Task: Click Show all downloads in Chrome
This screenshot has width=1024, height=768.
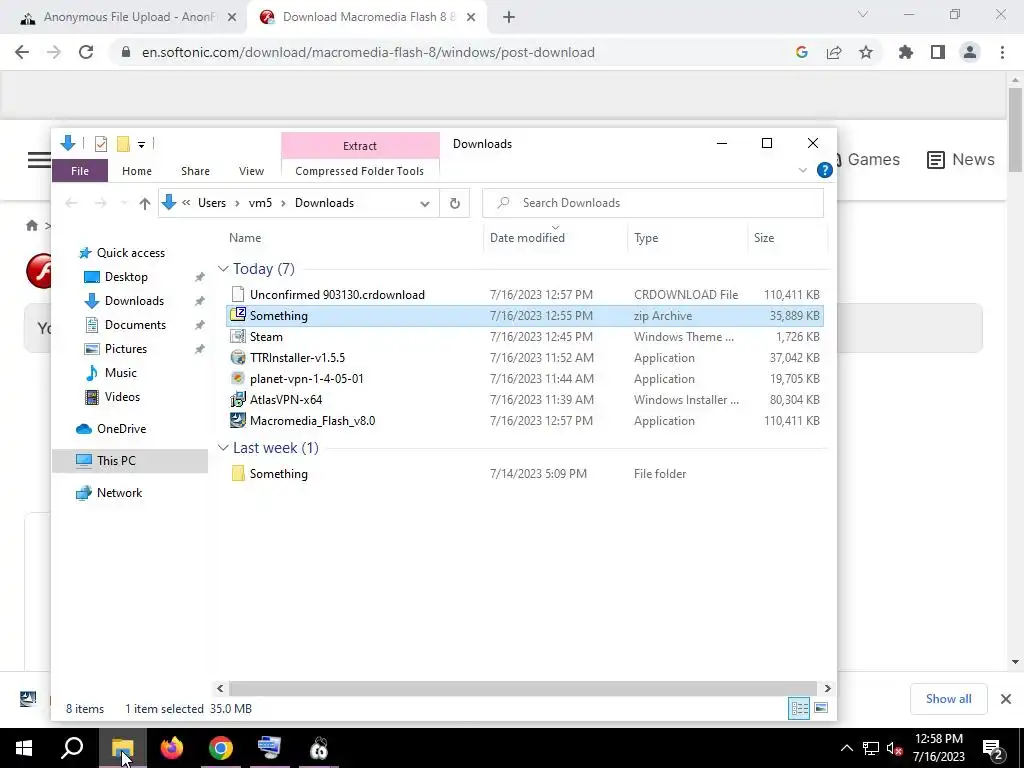Action: click(948, 699)
